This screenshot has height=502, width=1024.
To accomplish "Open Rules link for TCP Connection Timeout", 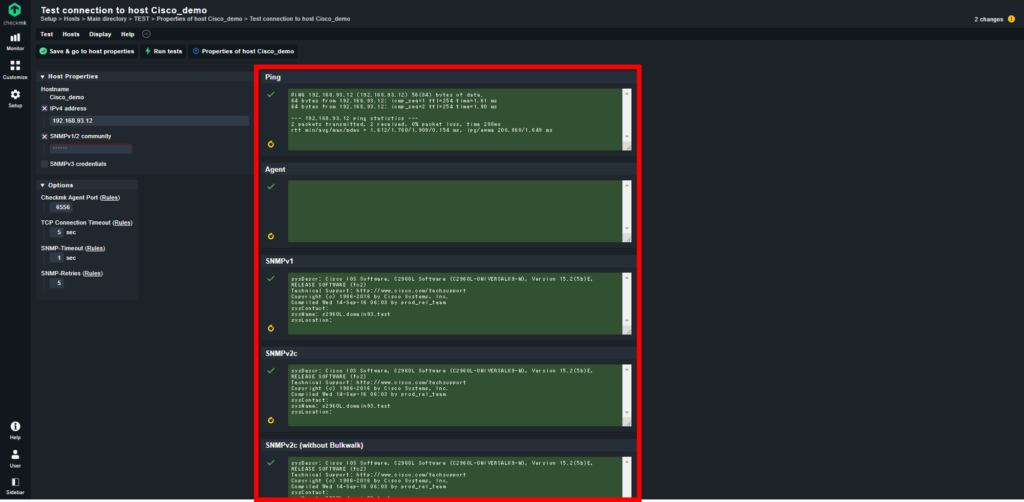I will (x=122, y=223).
